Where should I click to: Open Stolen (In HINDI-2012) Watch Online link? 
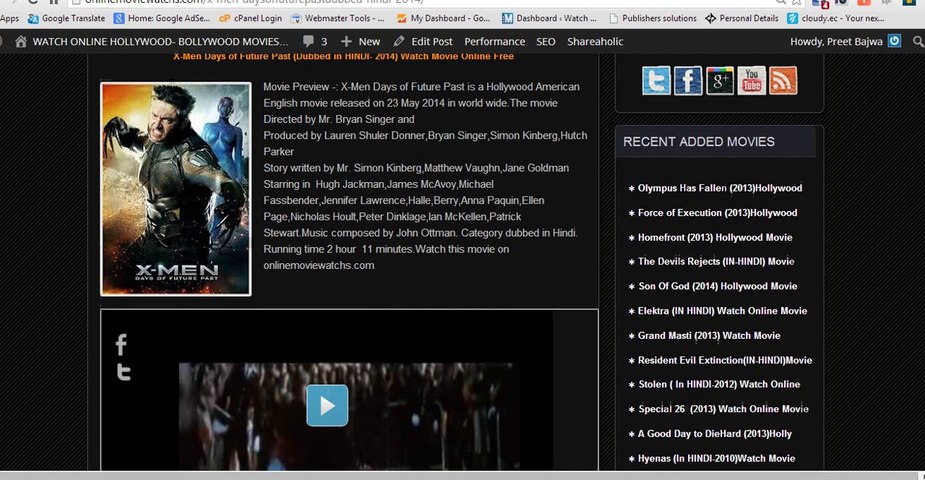tap(719, 384)
